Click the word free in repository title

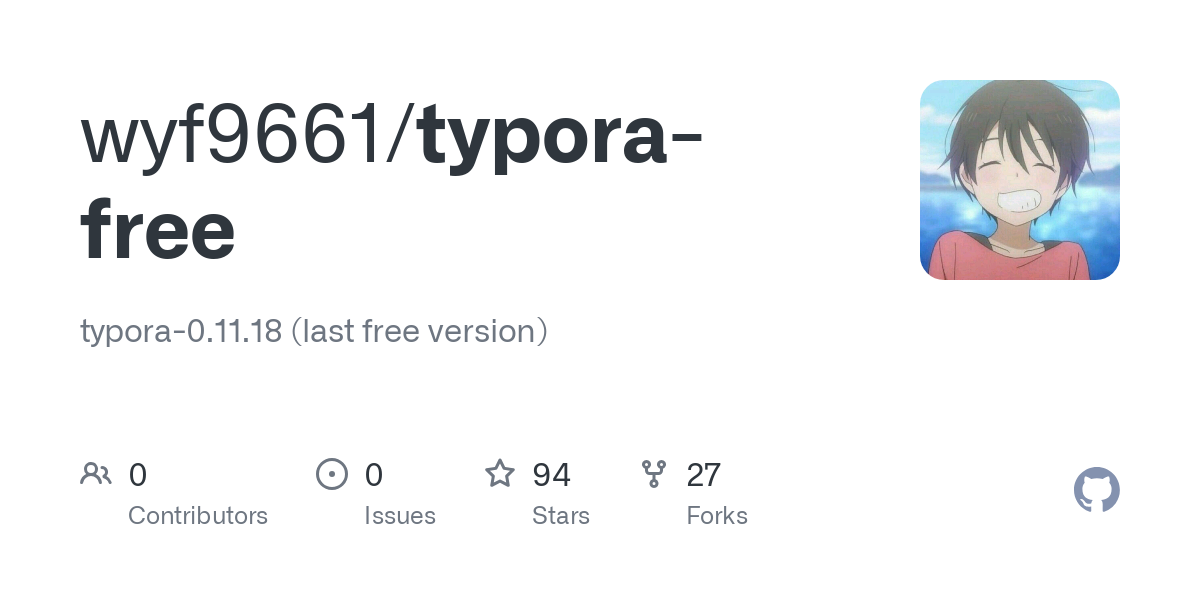(x=158, y=231)
